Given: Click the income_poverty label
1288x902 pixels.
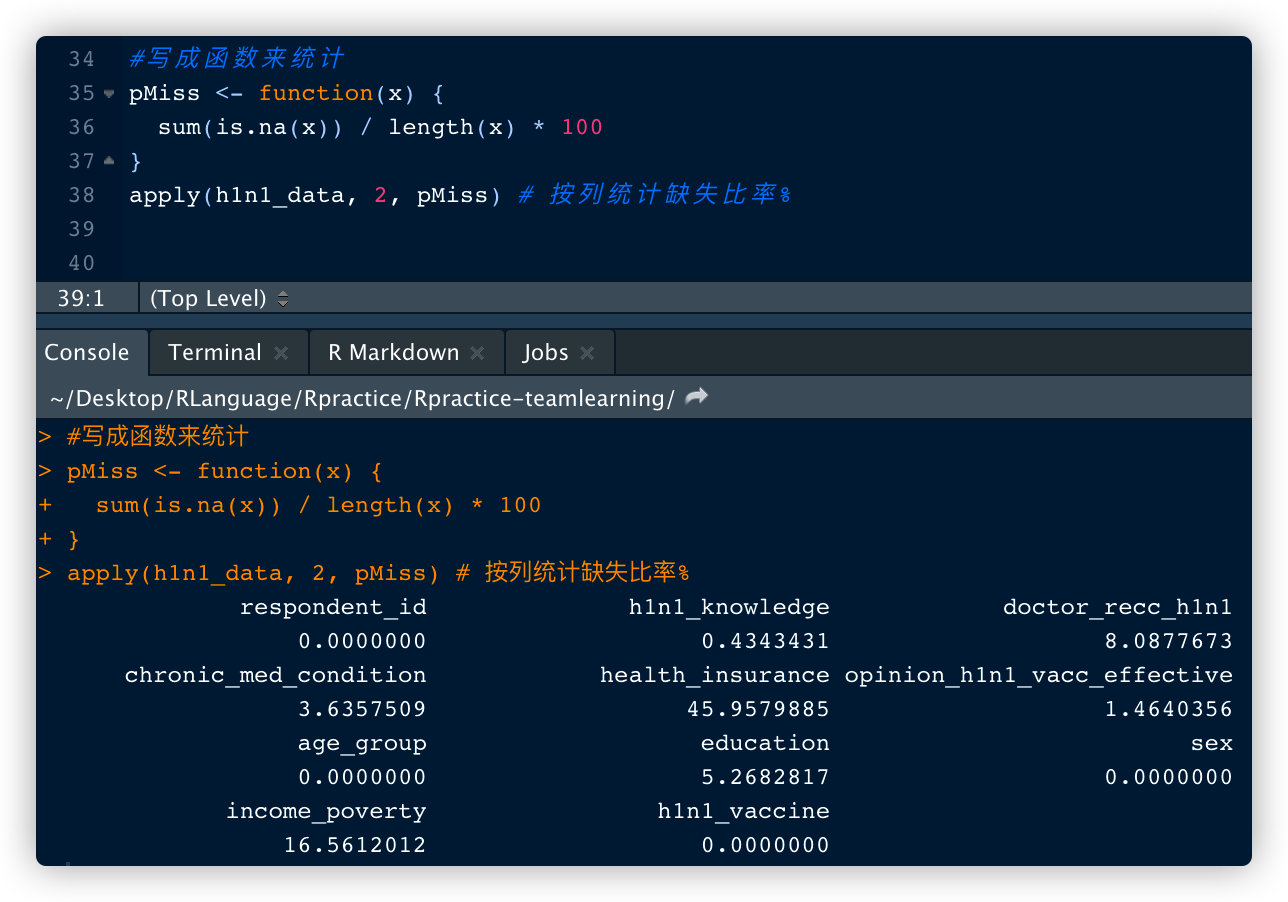Looking at the screenshot, I should 326,811.
